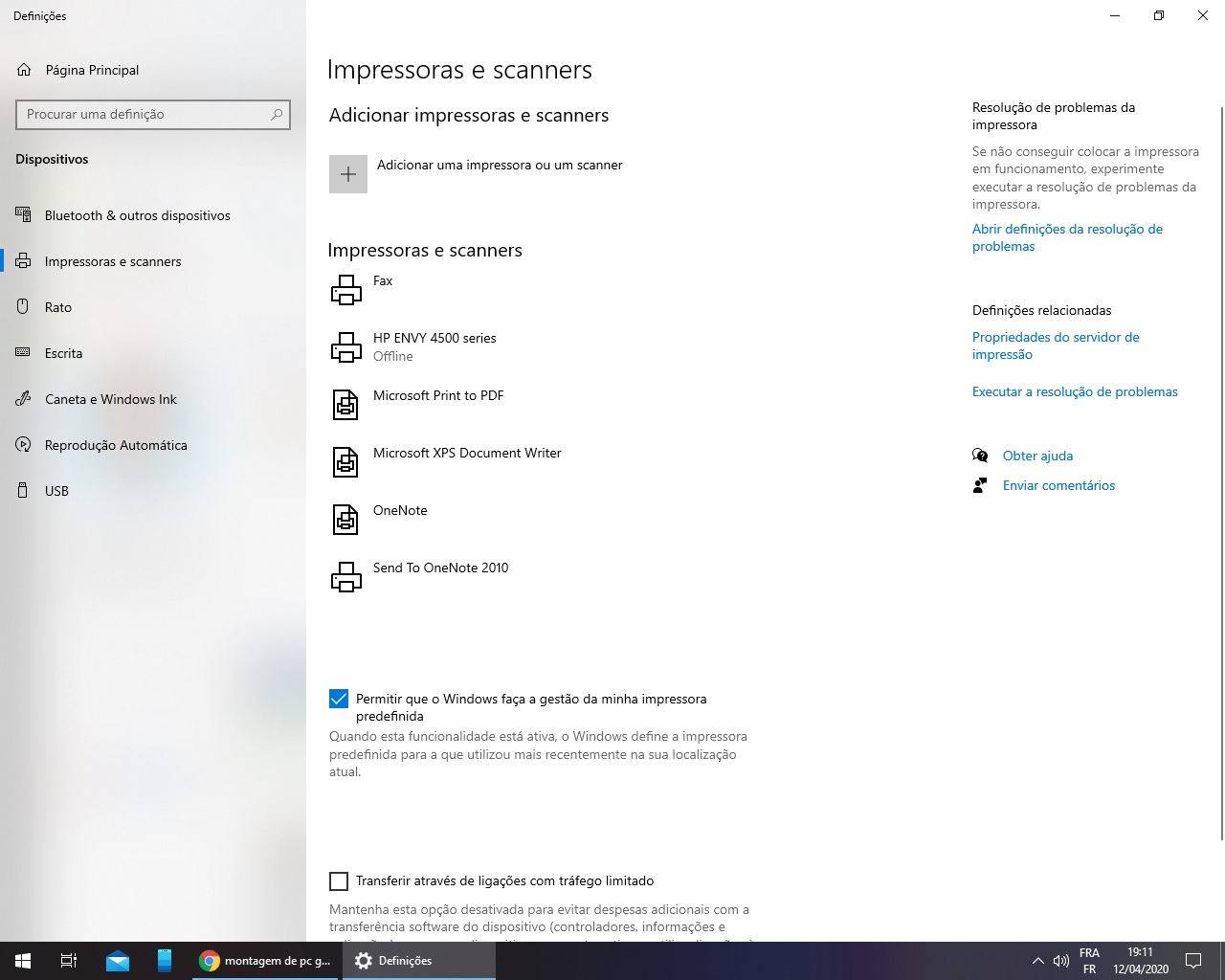Click the volume icon in system tray

click(1060, 961)
